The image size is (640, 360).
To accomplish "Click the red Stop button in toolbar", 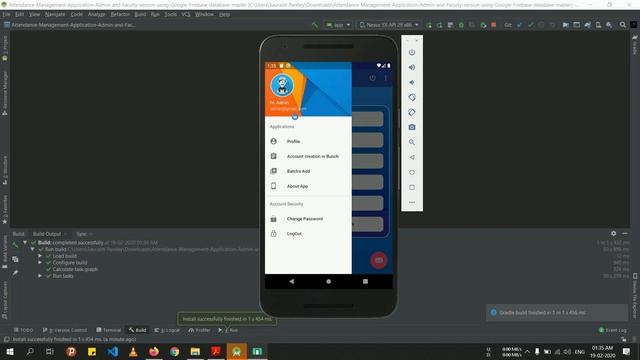I will [494, 25].
